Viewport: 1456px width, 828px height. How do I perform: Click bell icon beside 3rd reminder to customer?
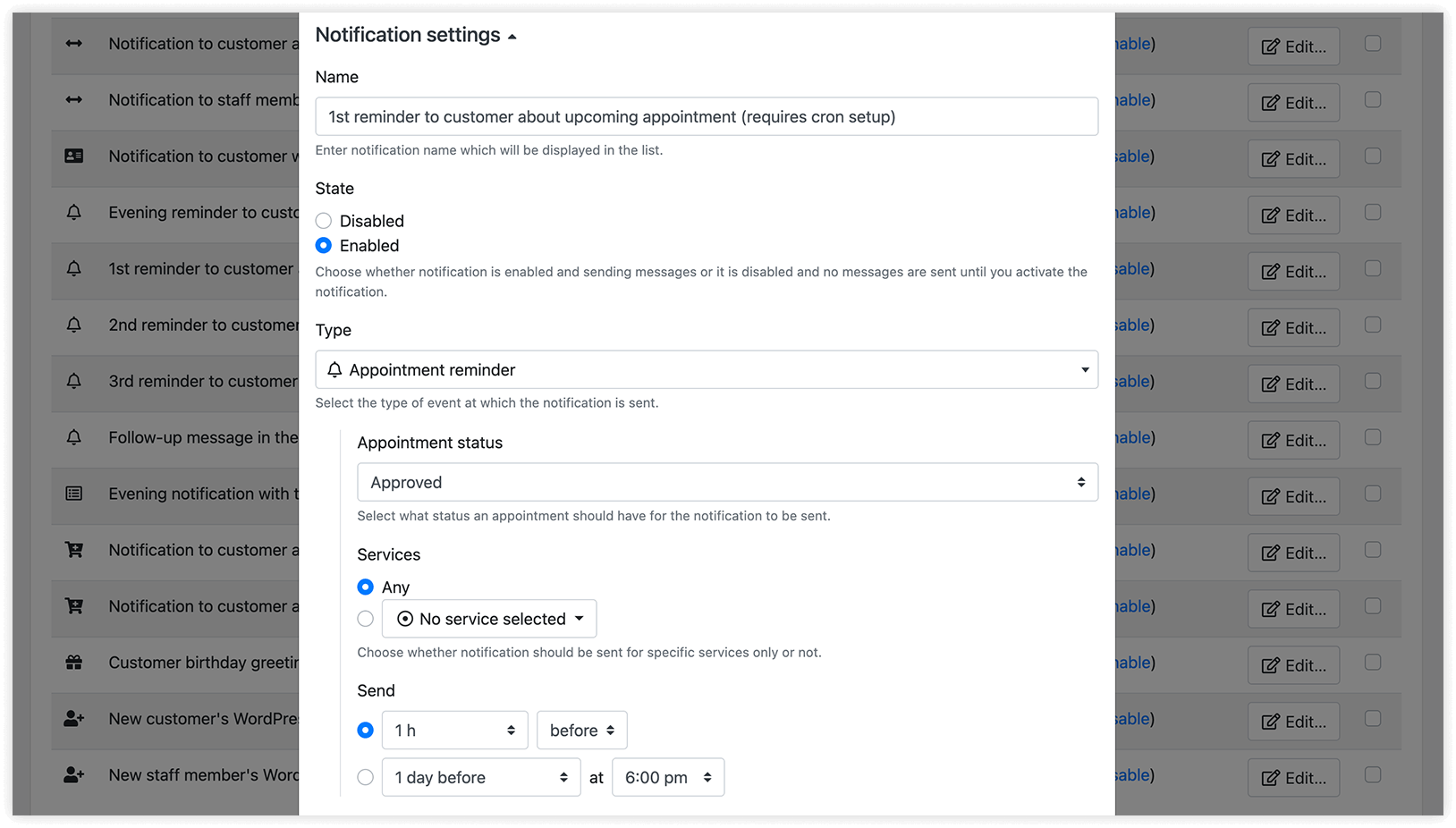[74, 381]
